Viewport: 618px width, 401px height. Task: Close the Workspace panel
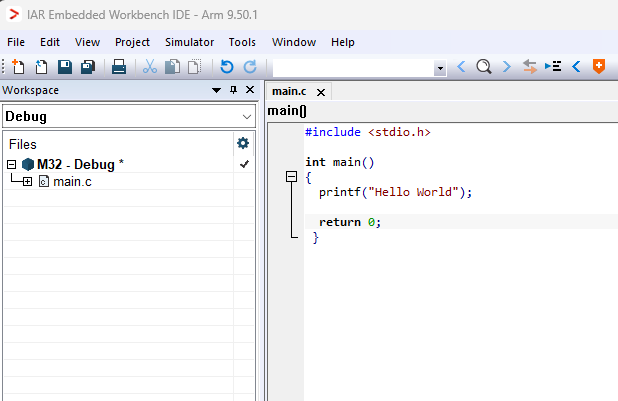pyautogui.click(x=250, y=90)
